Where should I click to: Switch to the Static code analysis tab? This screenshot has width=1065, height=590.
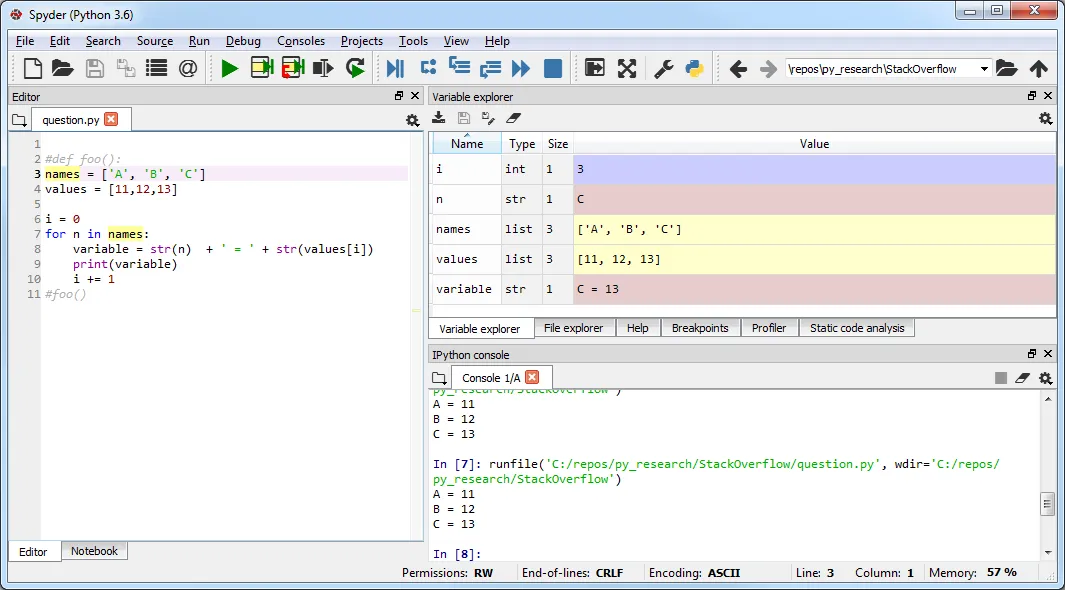856,328
